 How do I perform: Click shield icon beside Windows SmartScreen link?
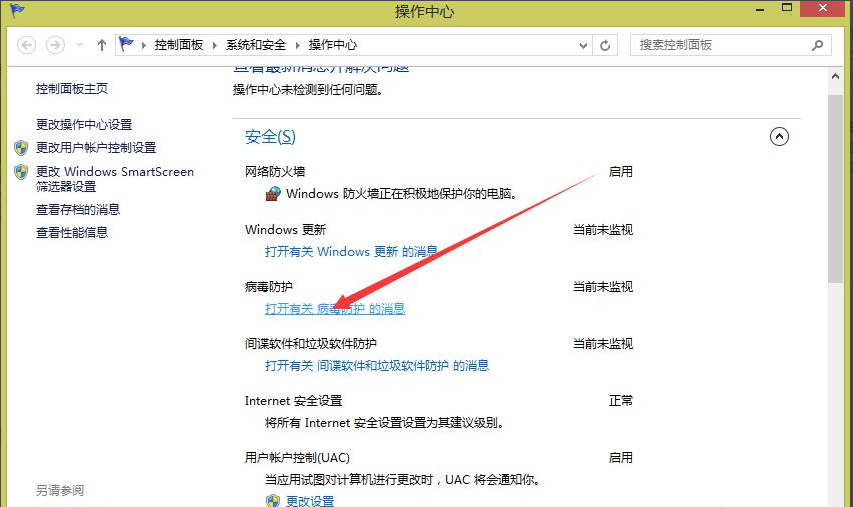(21, 172)
